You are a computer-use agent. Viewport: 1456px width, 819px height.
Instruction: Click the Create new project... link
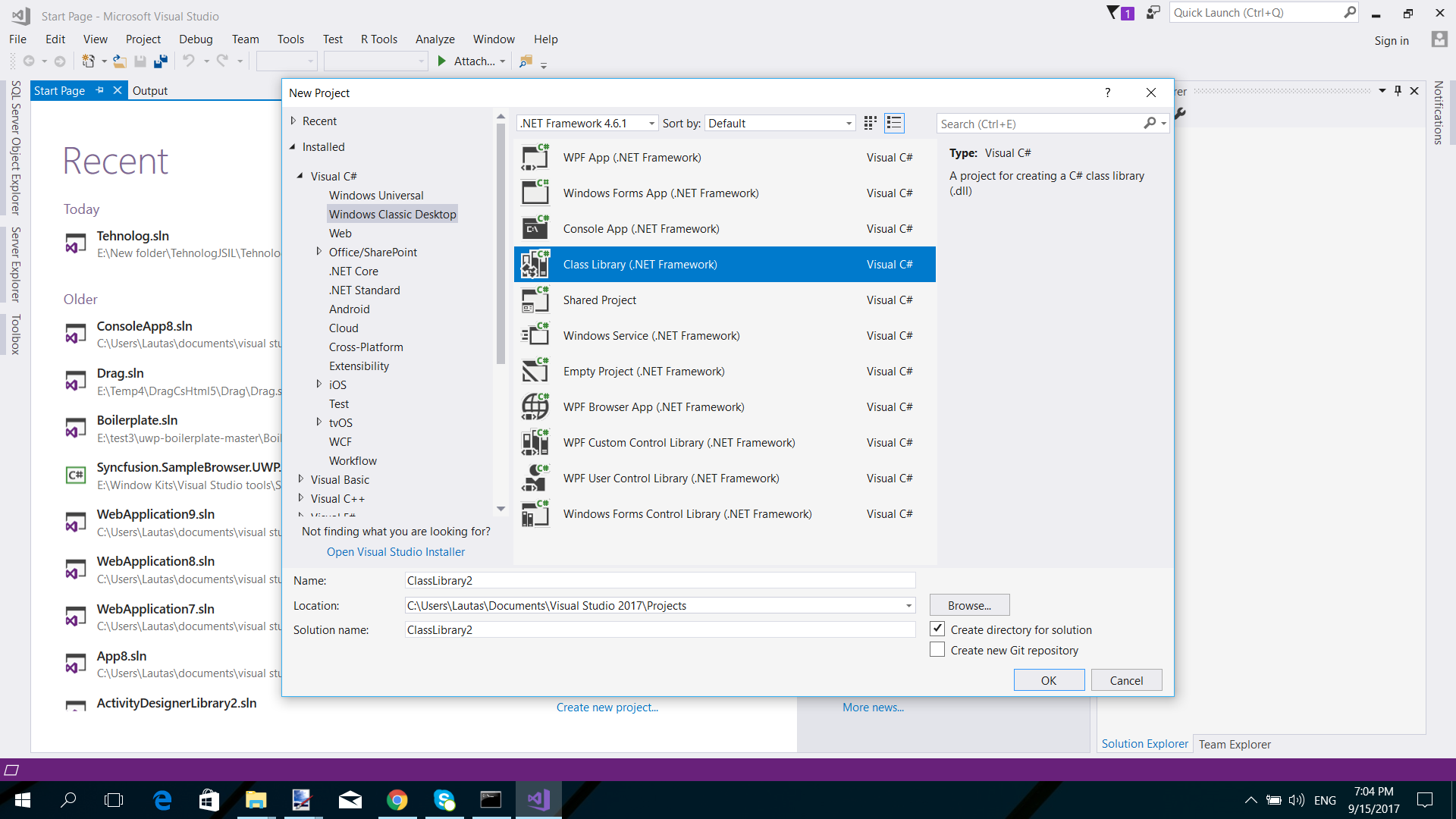[x=607, y=708]
